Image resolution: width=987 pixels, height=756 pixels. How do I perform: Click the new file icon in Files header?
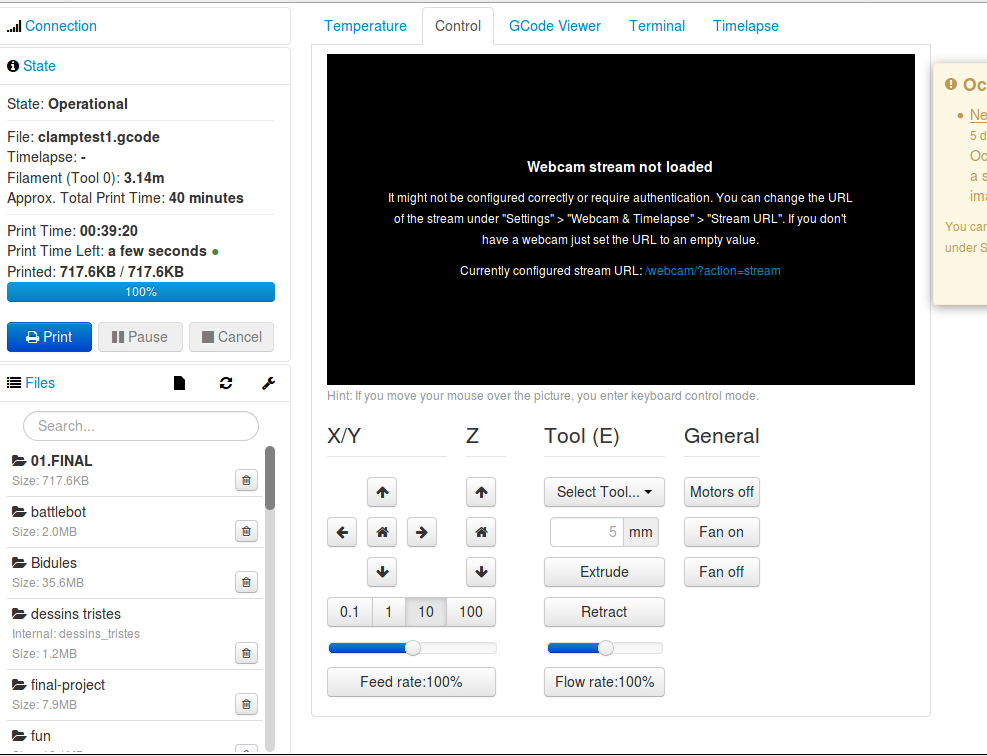[x=179, y=383]
